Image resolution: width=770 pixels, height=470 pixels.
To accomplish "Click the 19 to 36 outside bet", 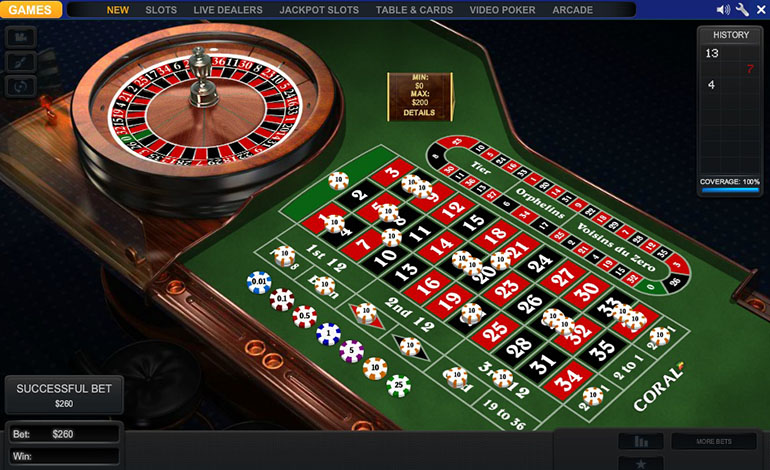I will [x=504, y=415].
